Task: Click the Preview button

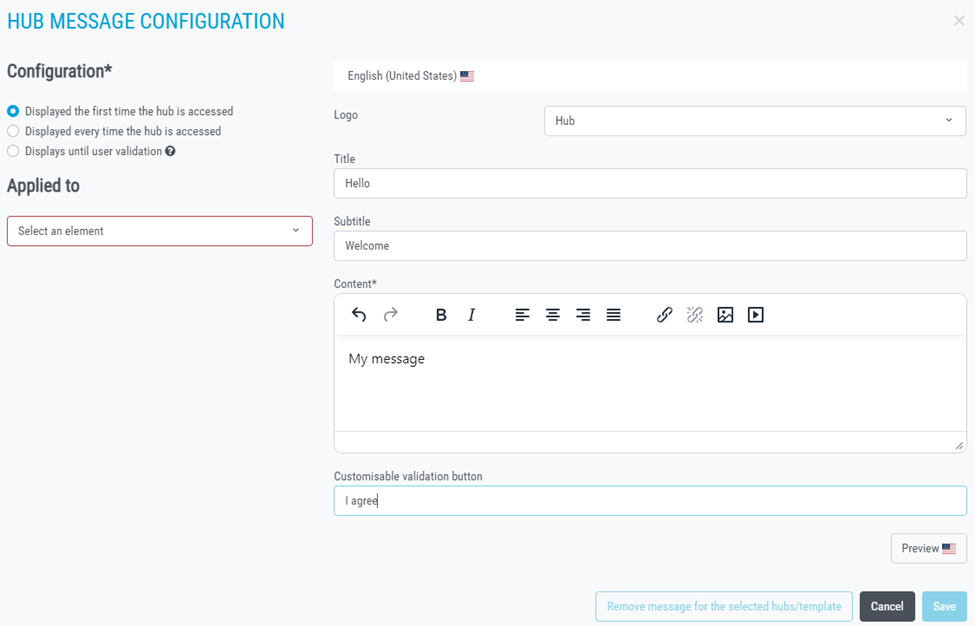Action: [928, 548]
